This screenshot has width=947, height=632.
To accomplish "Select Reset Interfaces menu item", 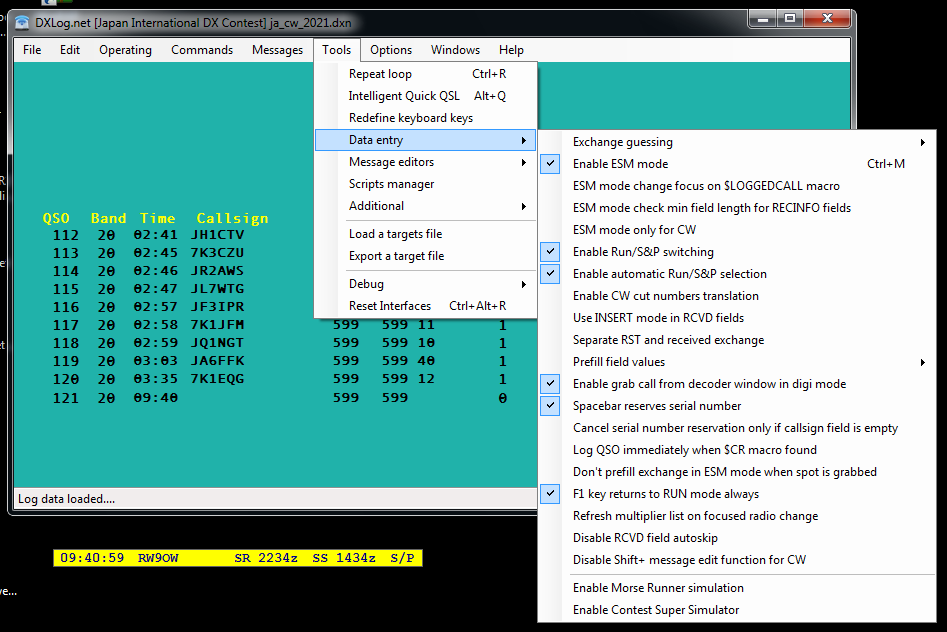I will [x=390, y=306].
